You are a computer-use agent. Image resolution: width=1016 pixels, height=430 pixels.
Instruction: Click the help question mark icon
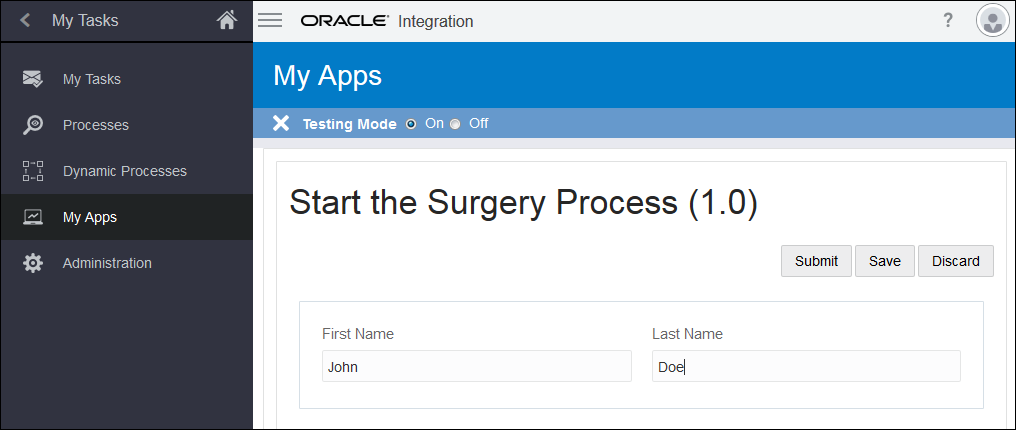(x=948, y=21)
